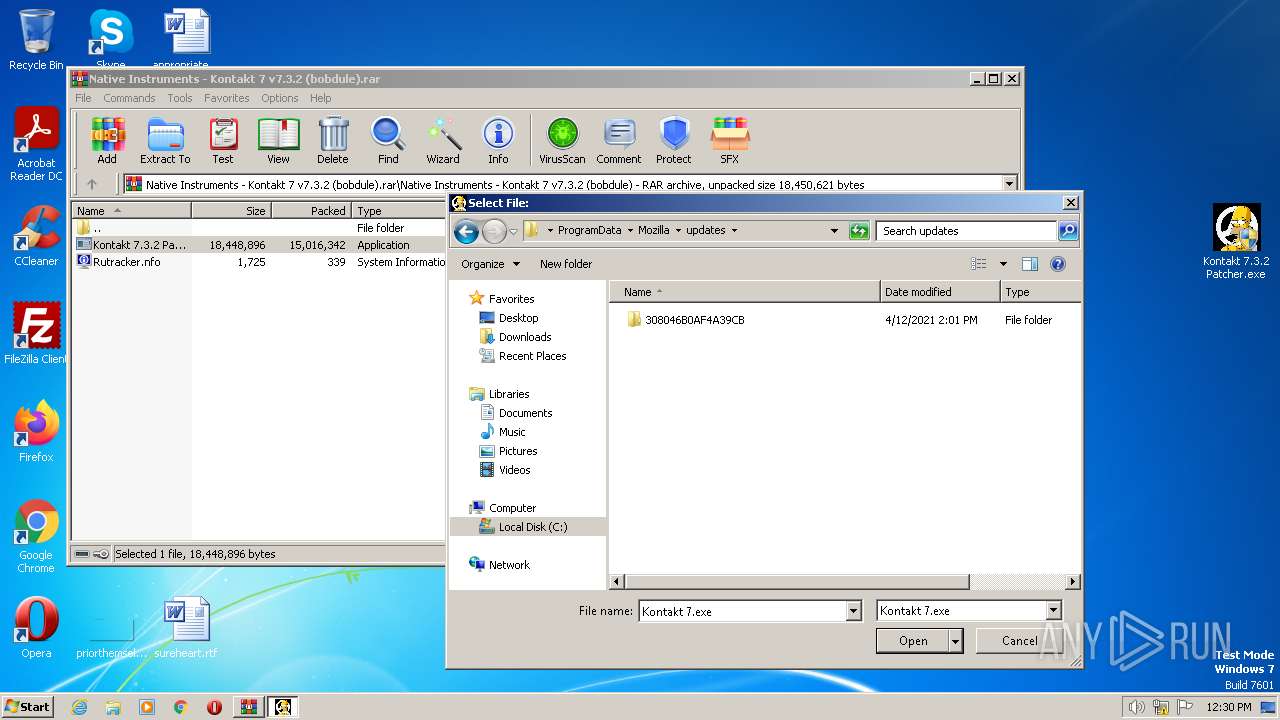Open the WinRAR address path dropdown
Image resolution: width=1280 pixels, height=720 pixels.
[1009, 184]
